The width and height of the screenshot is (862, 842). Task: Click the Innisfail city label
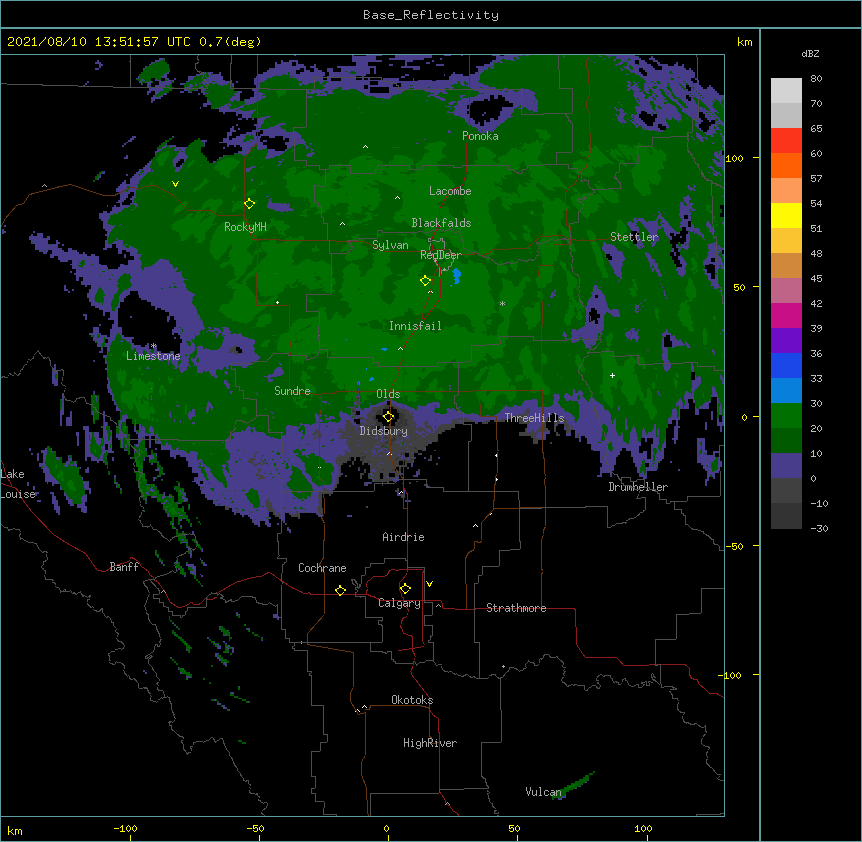click(x=415, y=326)
